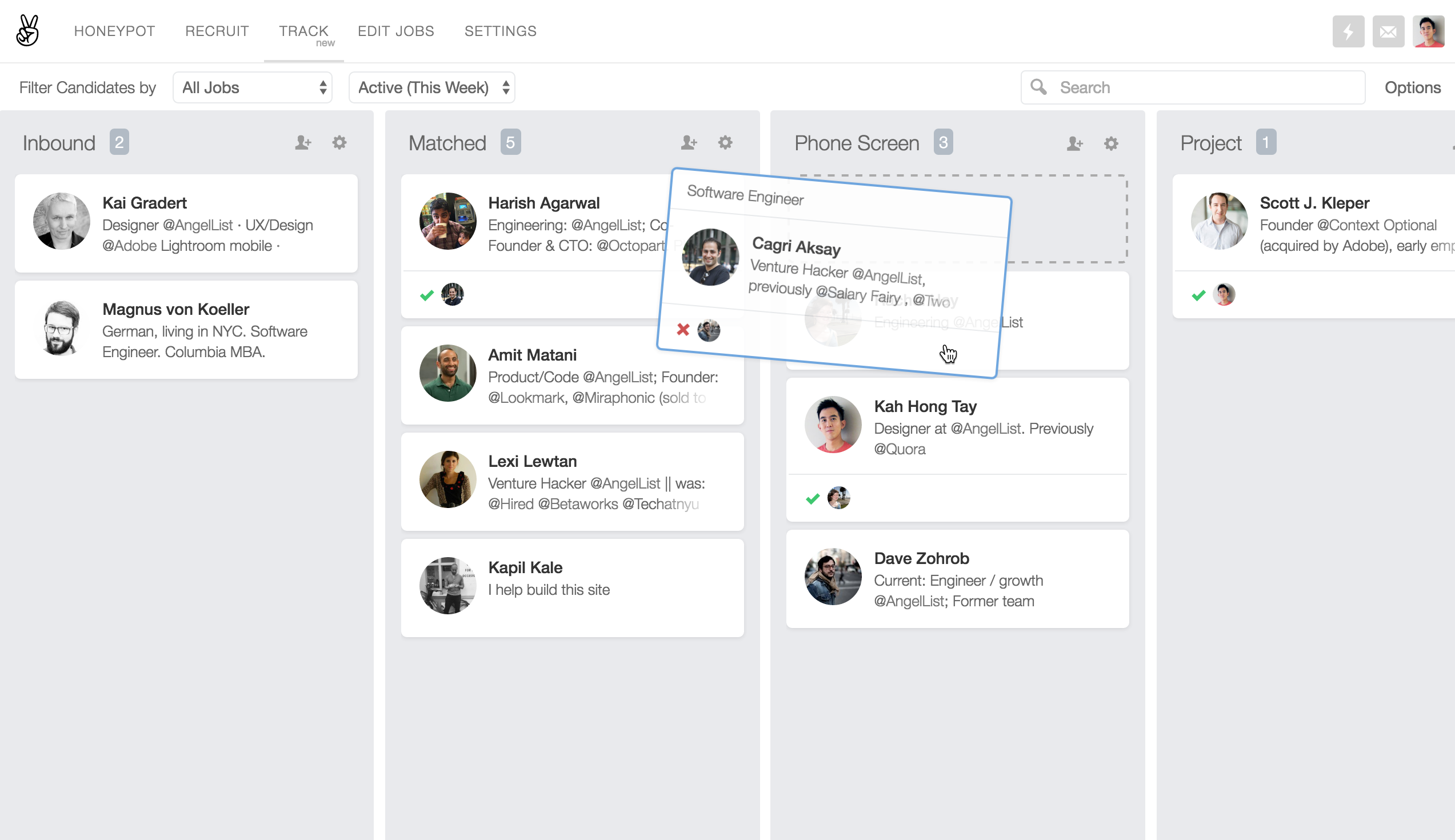Click the AngelList peace-hand logo

[27, 31]
